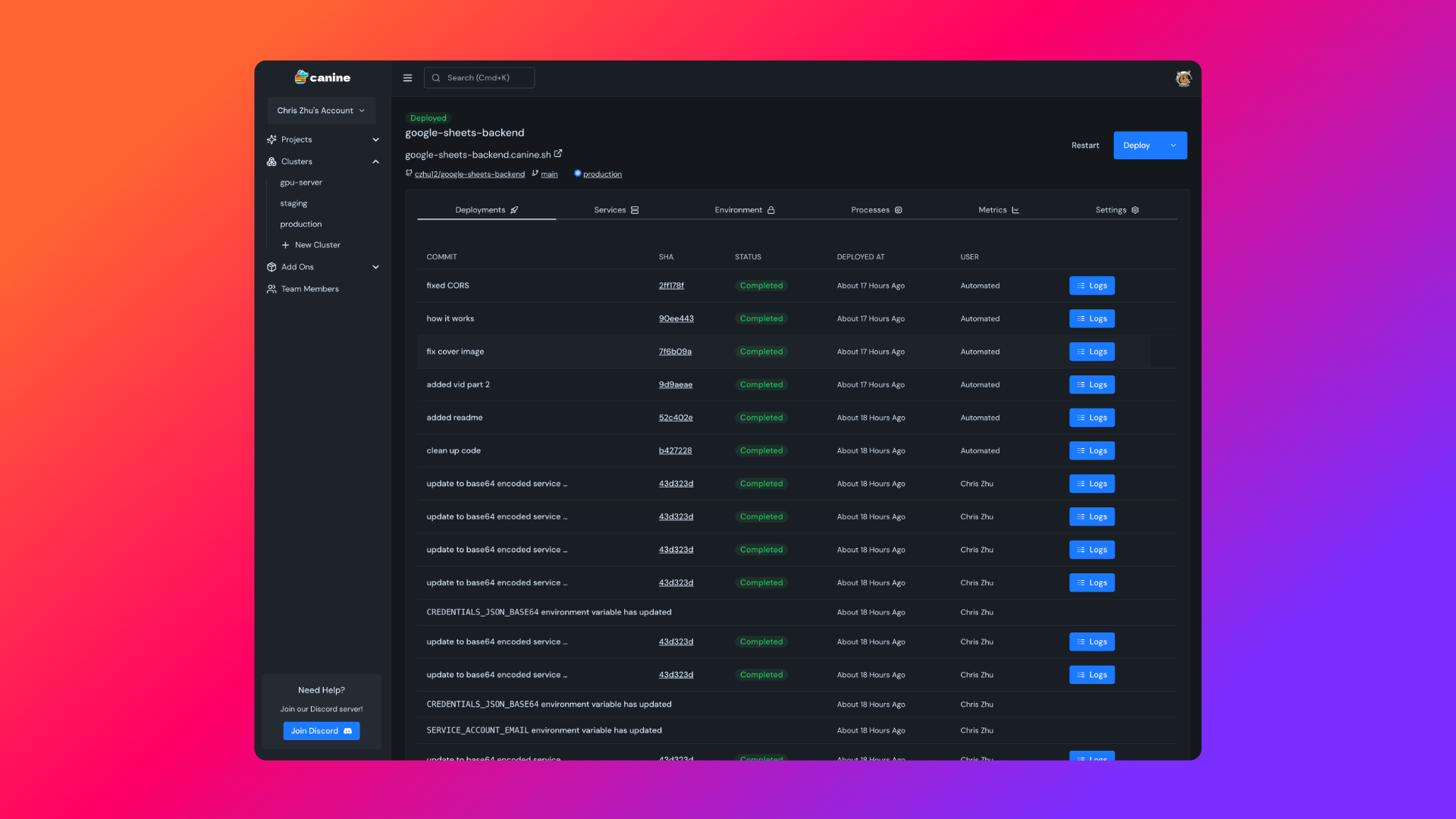Select the gpu-server cluster
The image size is (1456, 819).
click(x=301, y=183)
